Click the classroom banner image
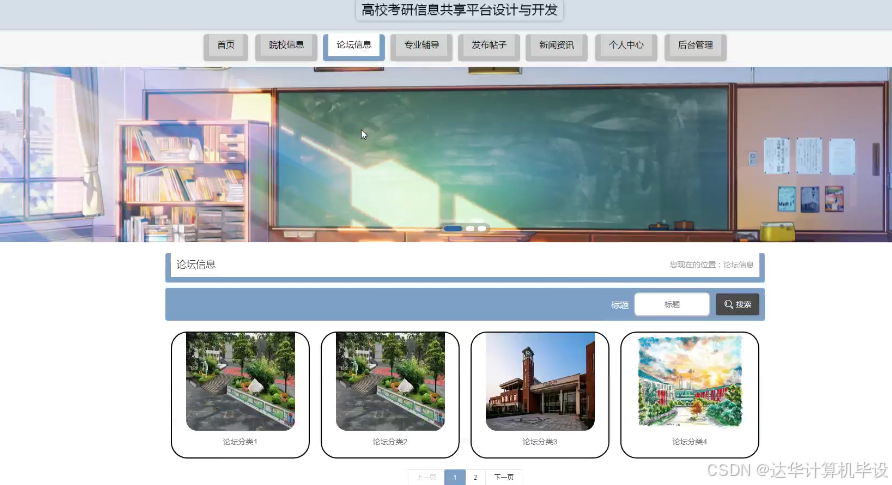This screenshot has width=892, height=485. 446,154
